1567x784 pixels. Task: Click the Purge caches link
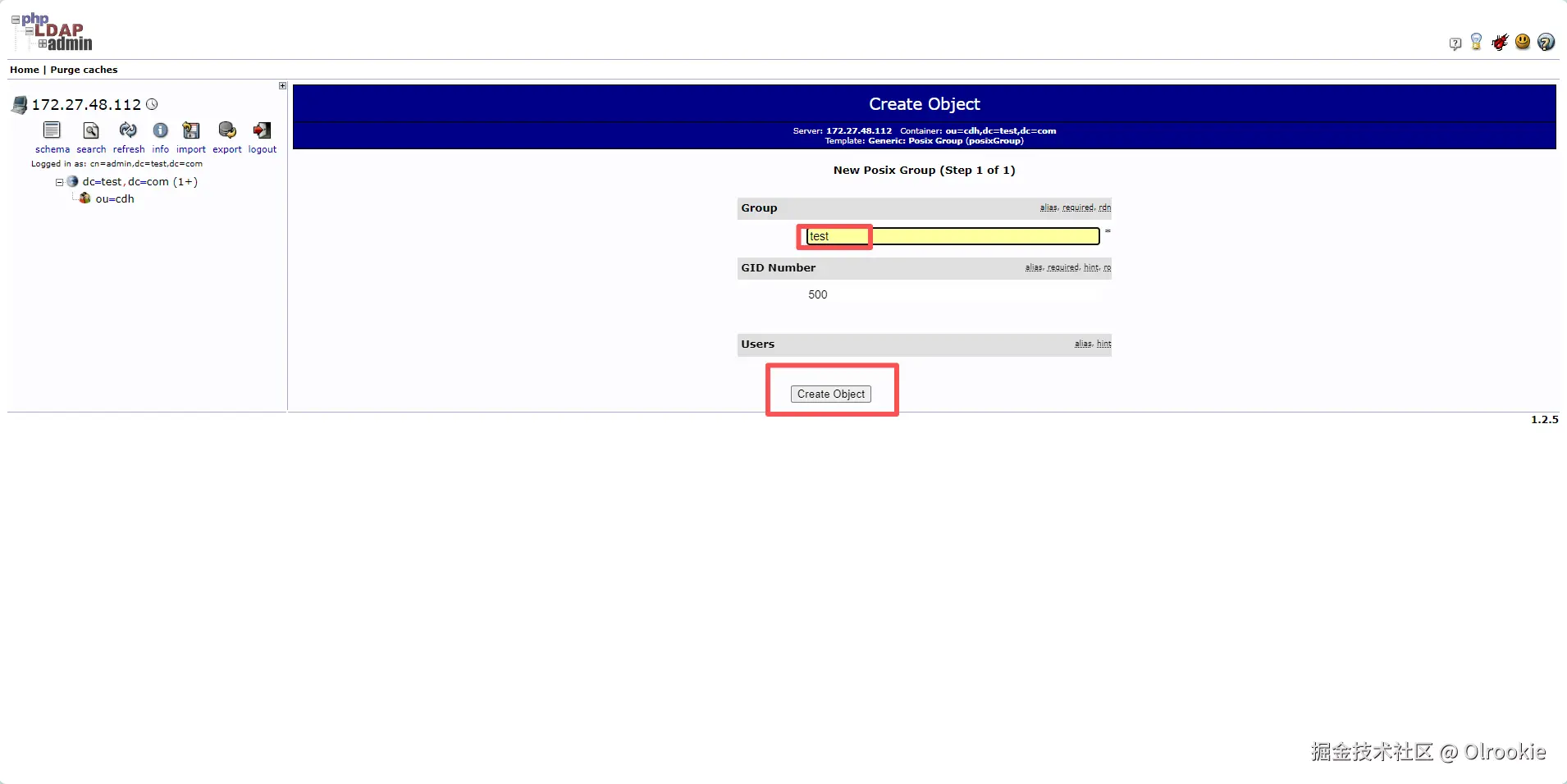(x=84, y=70)
